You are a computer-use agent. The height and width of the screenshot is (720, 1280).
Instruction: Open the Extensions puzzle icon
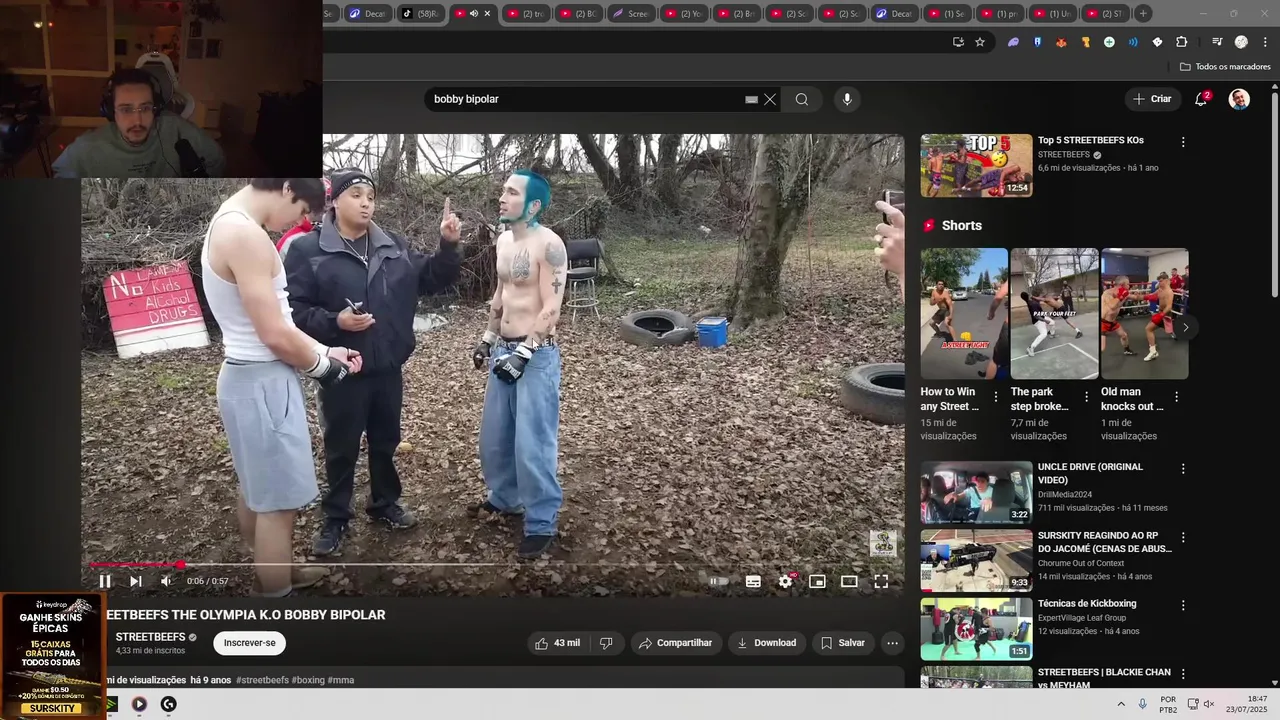pos(1181,42)
